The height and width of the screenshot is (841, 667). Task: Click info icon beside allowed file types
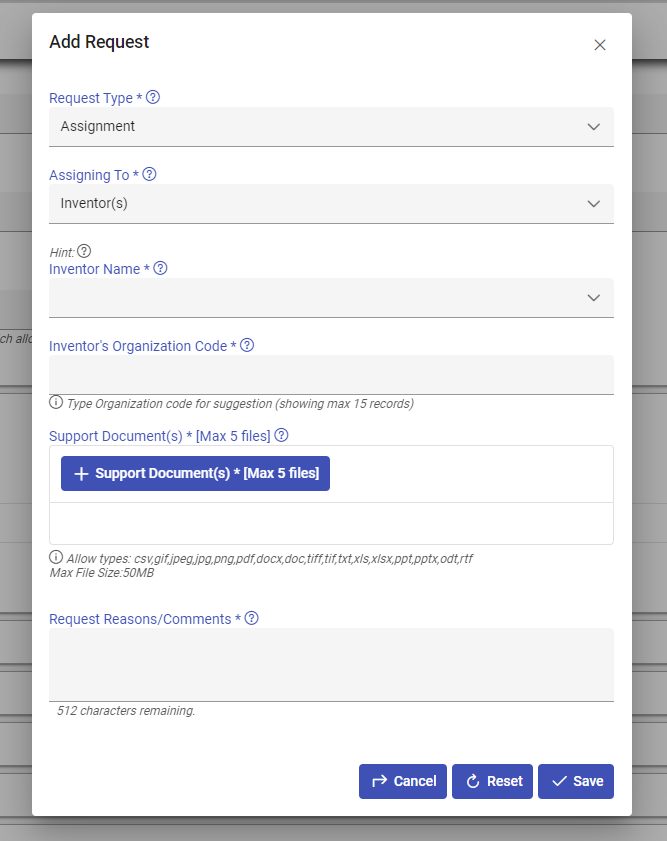click(x=56, y=557)
